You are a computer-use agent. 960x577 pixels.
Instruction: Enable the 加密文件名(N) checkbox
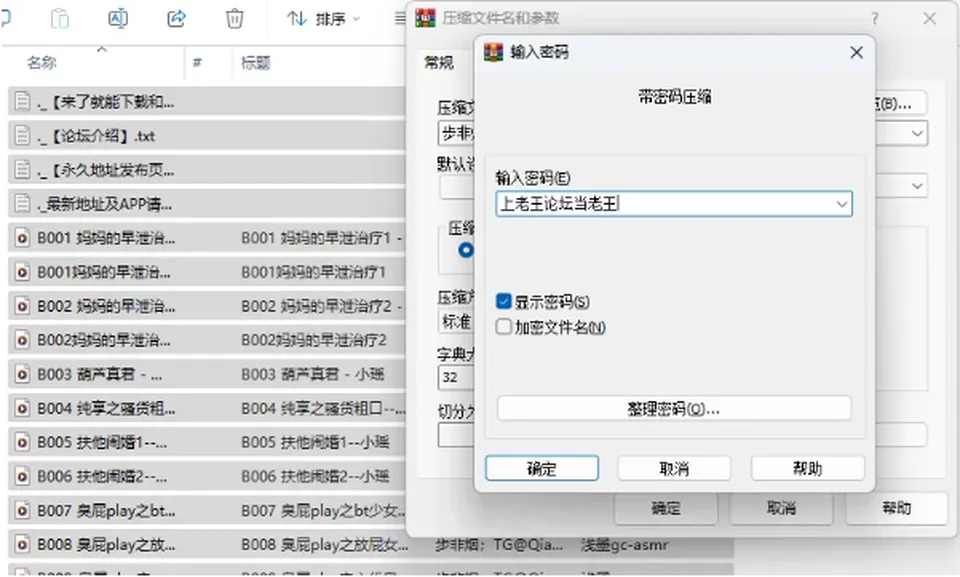[504, 326]
